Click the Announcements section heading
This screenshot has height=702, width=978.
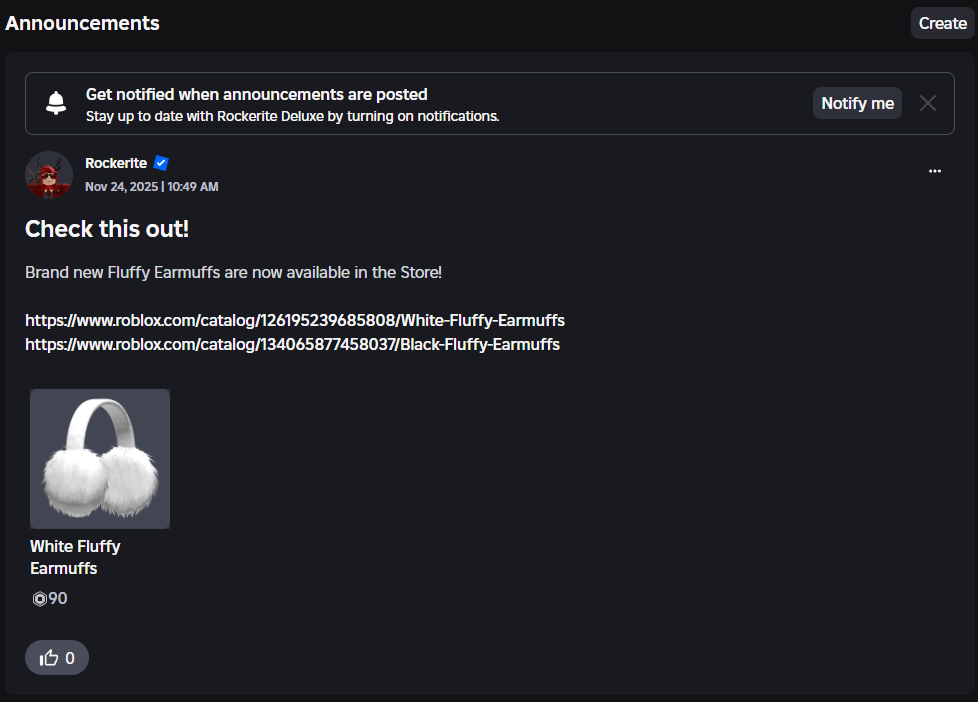(82, 23)
